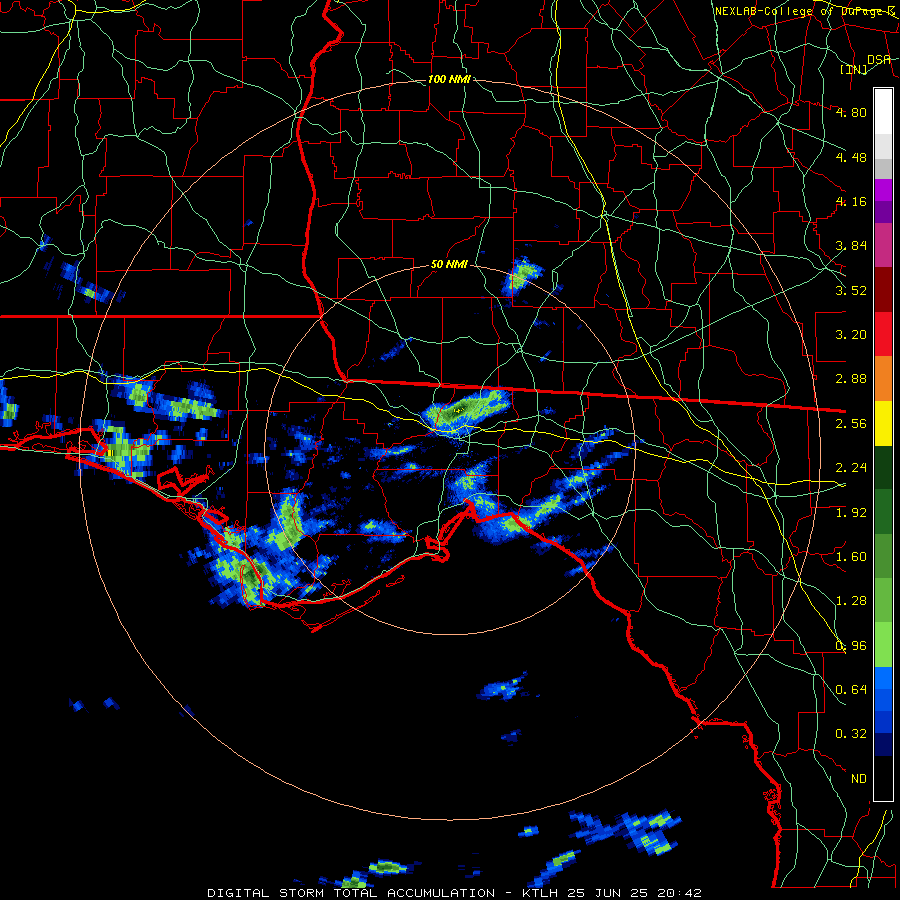Click the 3.20 legend value
Viewport: 900px width, 900px height.
point(851,334)
